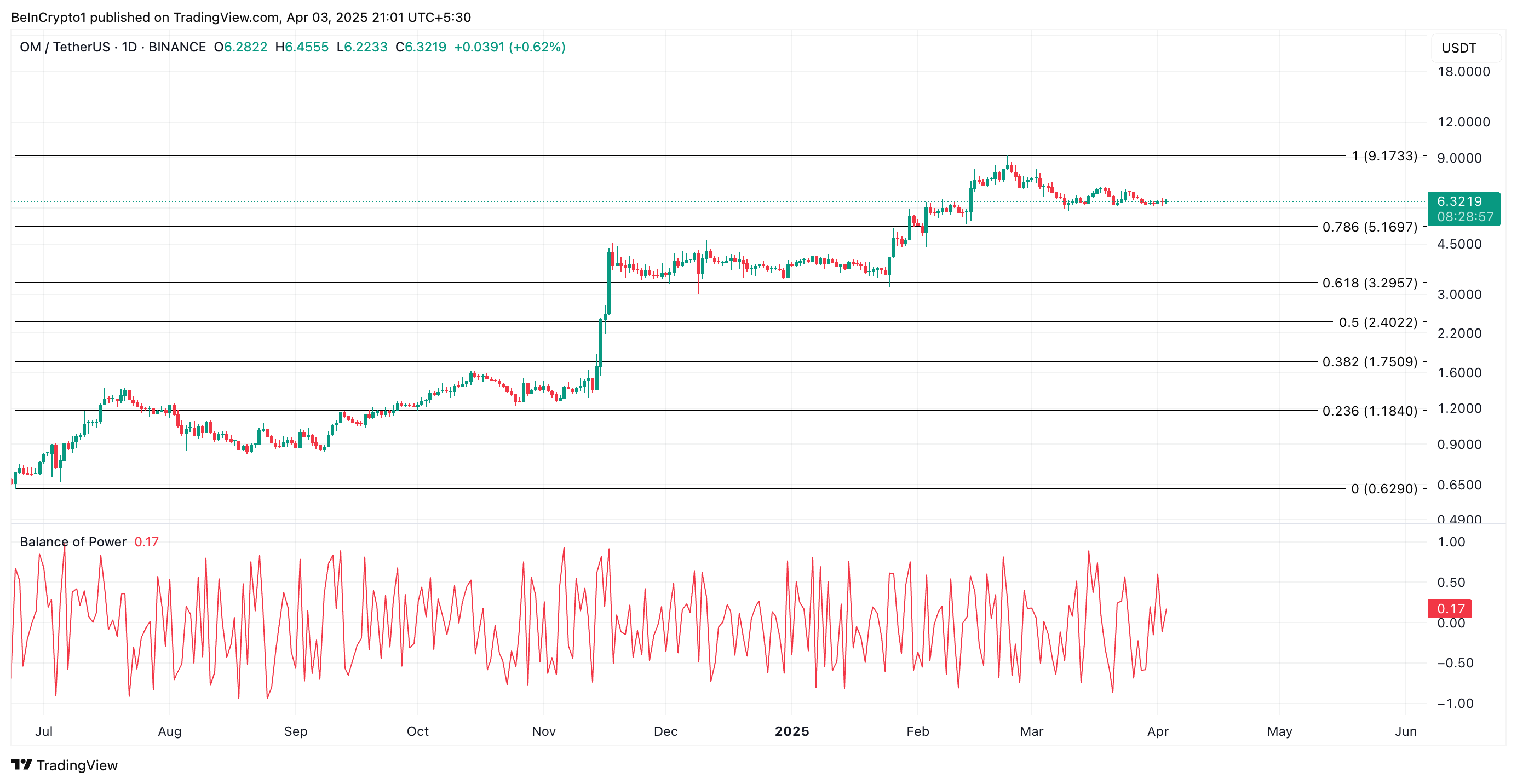Select the 0 (0.6290) Fibonacci base label
The image size is (1517, 784).
1384,489
